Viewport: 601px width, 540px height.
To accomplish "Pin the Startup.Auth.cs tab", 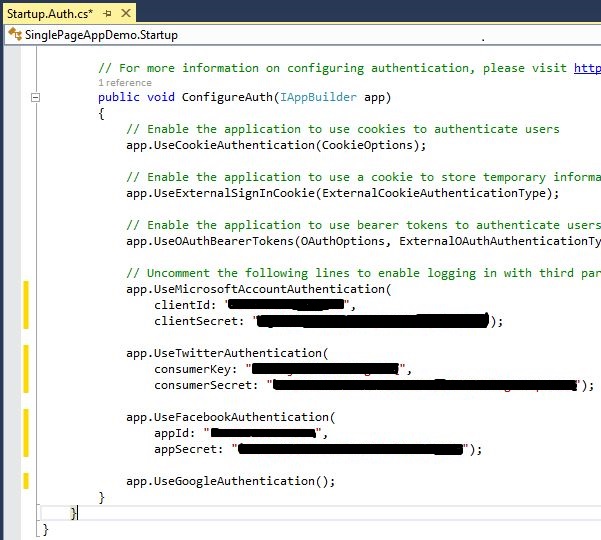I will point(107,14).
